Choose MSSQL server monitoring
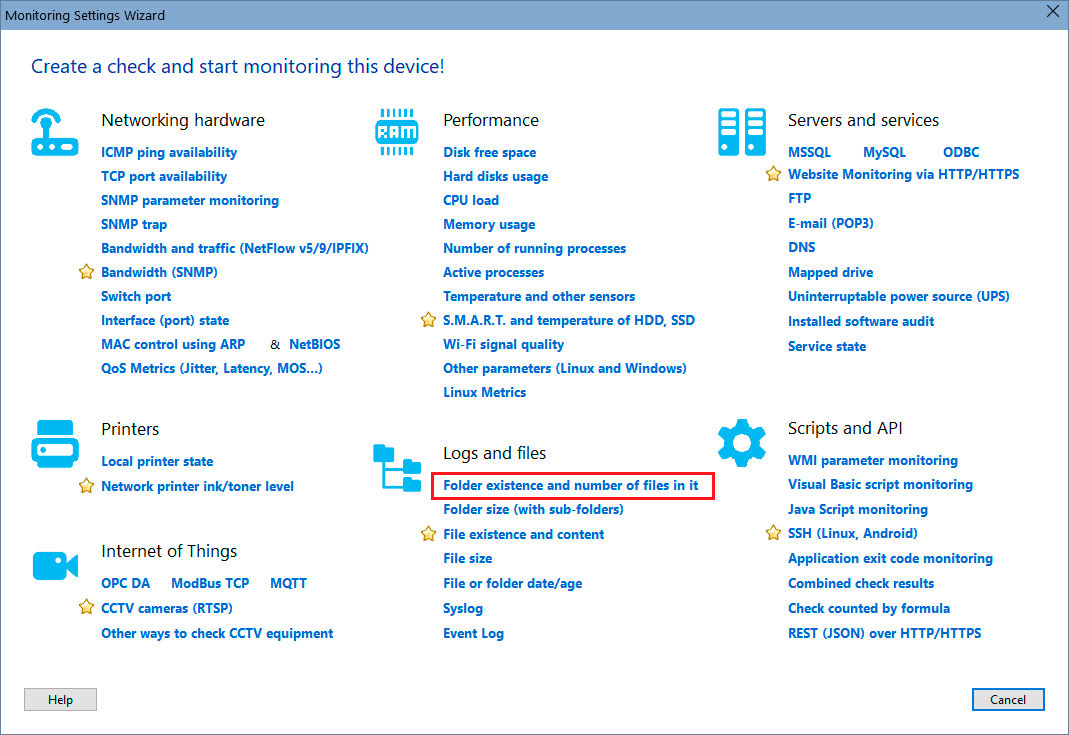1069x735 pixels. click(810, 152)
